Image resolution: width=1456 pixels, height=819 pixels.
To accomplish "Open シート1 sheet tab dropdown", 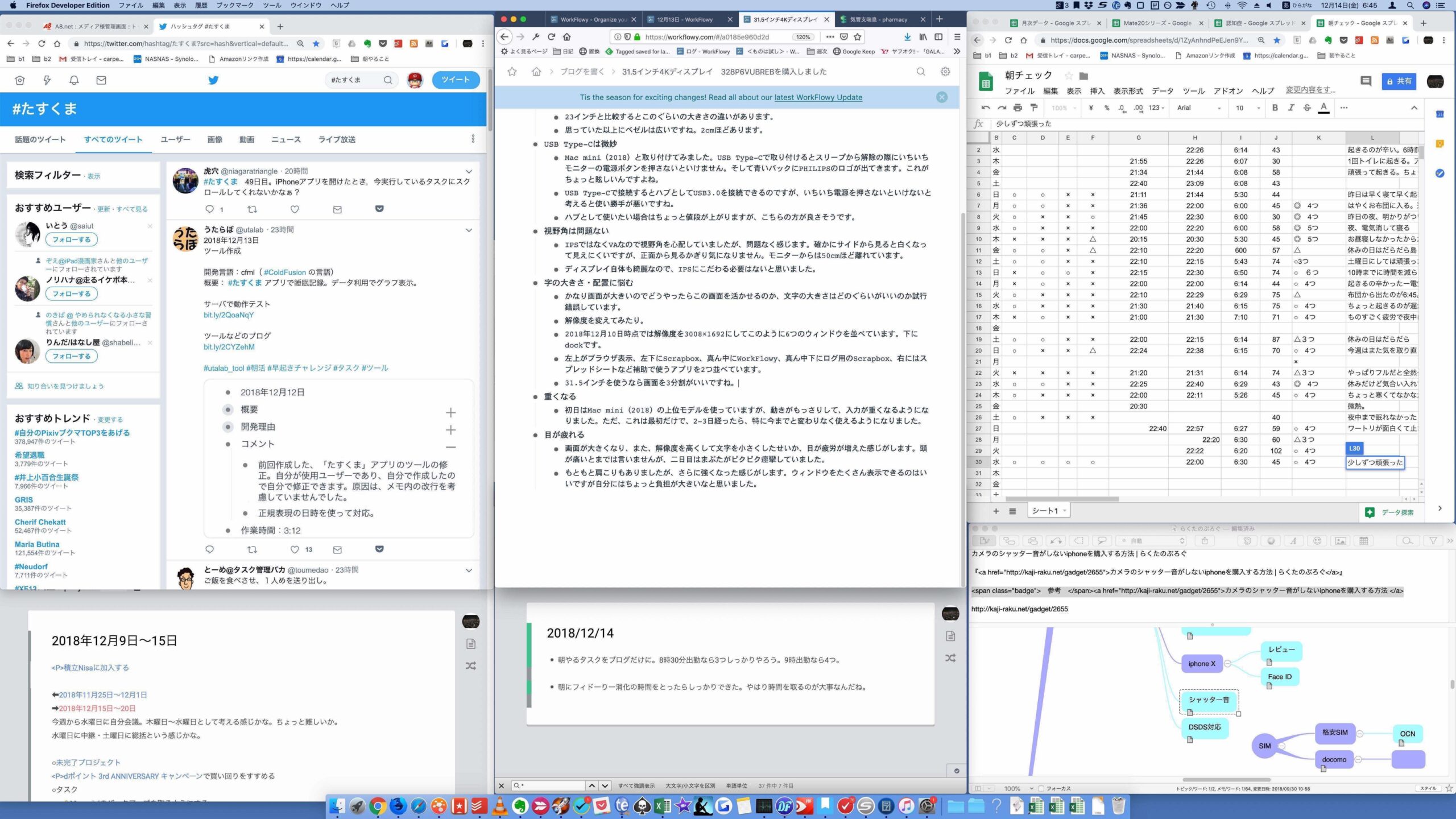I will [1064, 511].
